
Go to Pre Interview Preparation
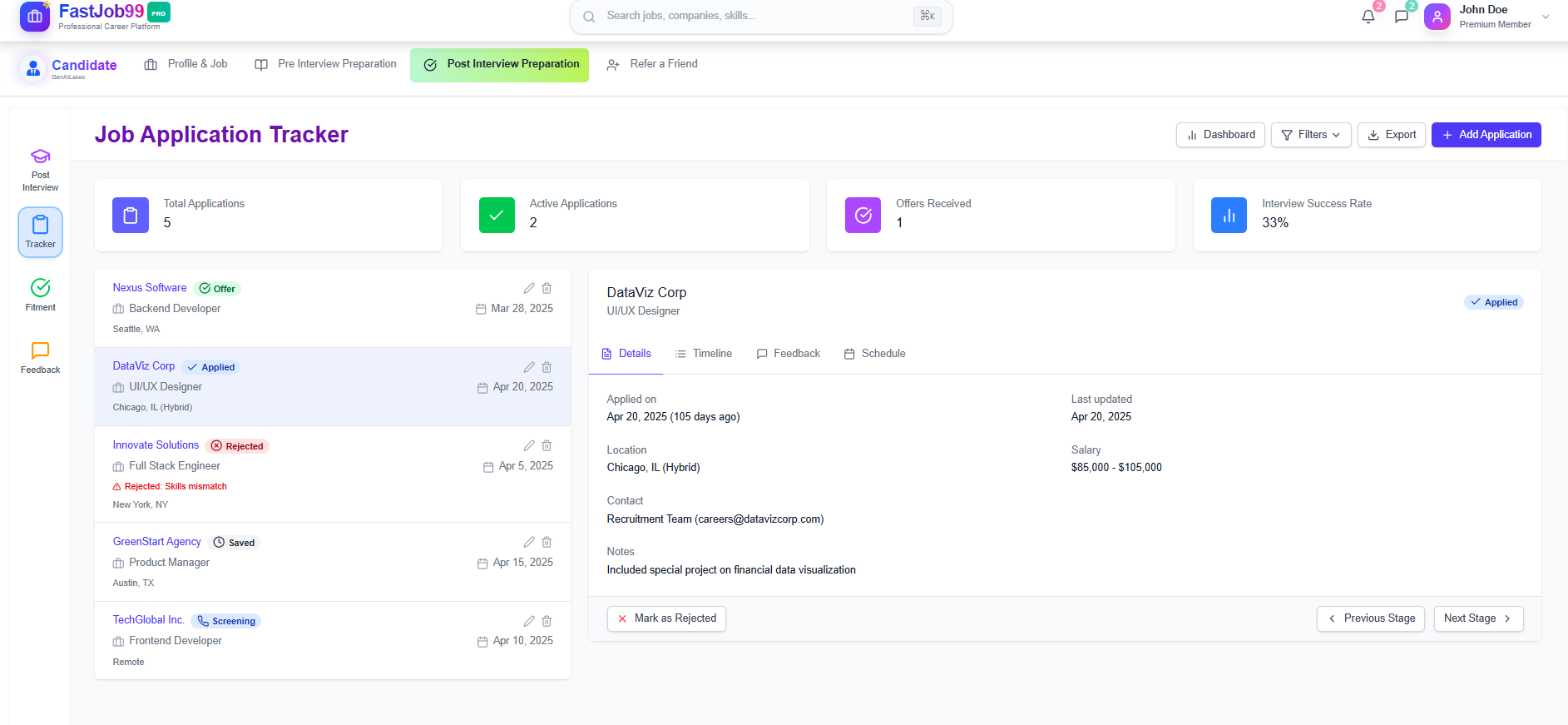(x=326, y=64)
